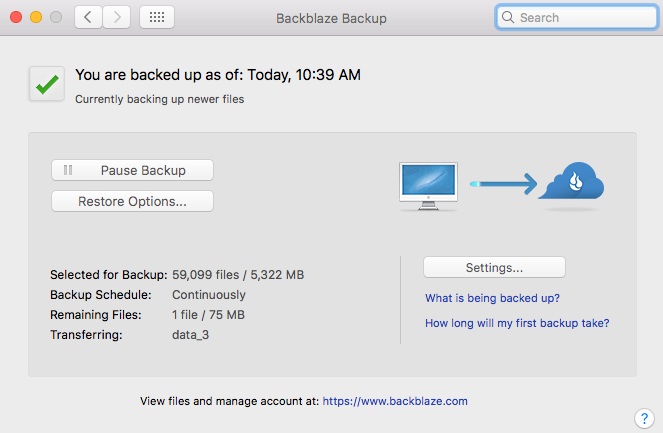
Task: Click the Pause Backup button
Action: tap(132, 170)
